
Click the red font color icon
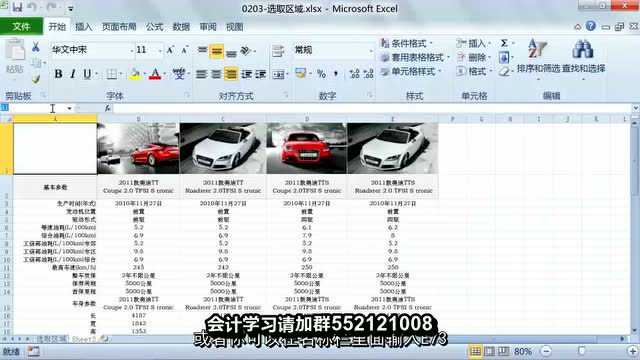click(x=155, y=74)
